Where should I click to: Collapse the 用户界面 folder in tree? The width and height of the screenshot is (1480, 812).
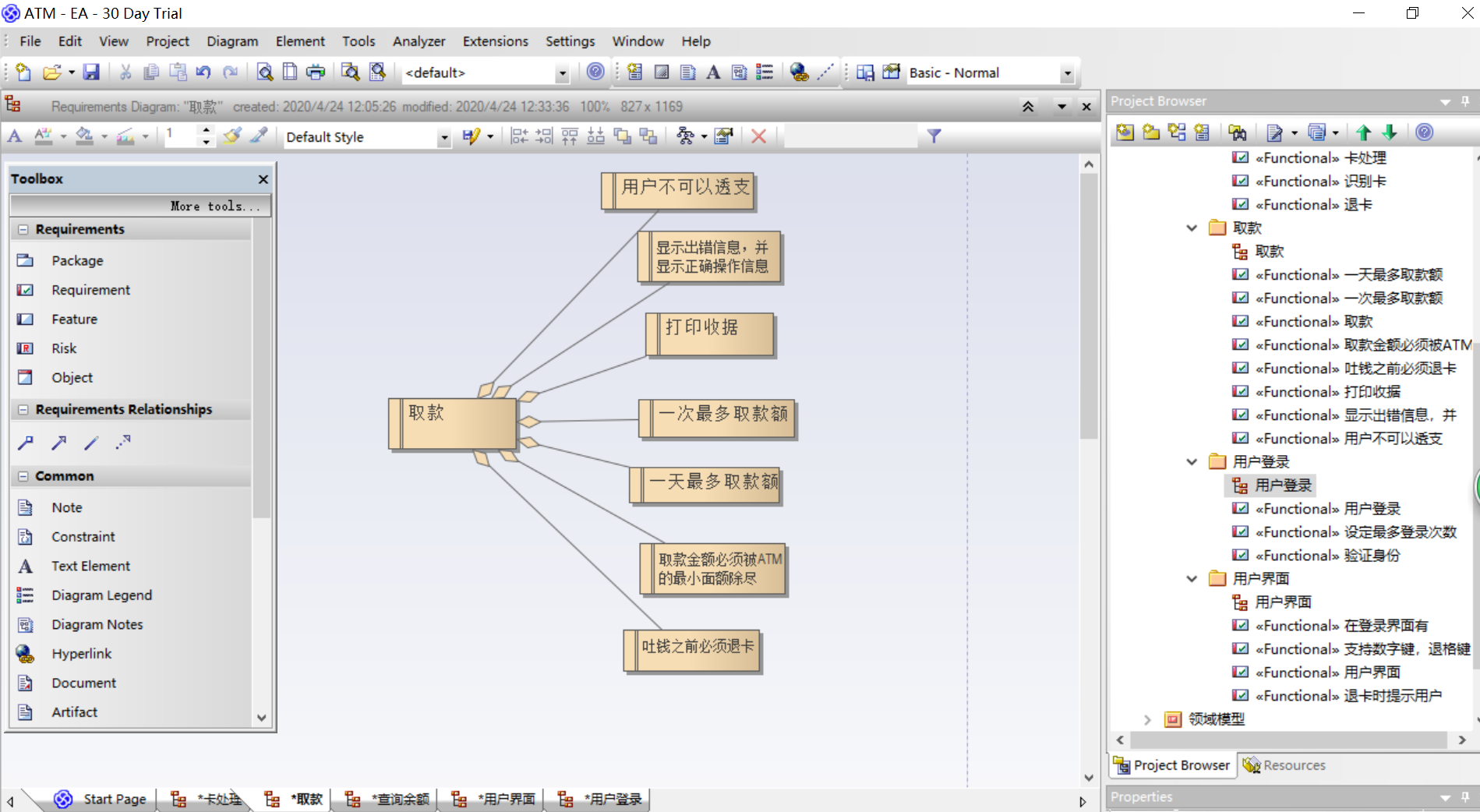coord(1192,578)
